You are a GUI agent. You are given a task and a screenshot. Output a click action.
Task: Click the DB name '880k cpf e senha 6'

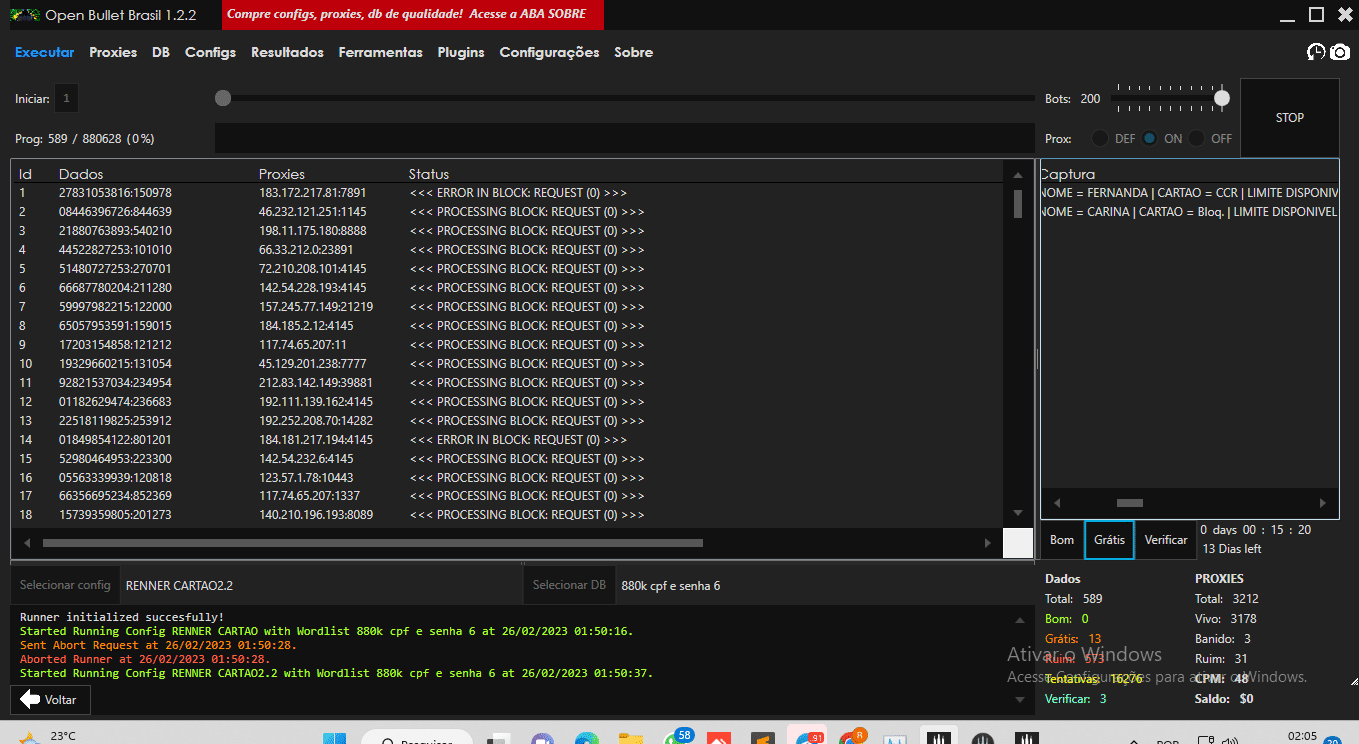click(671, 585)
